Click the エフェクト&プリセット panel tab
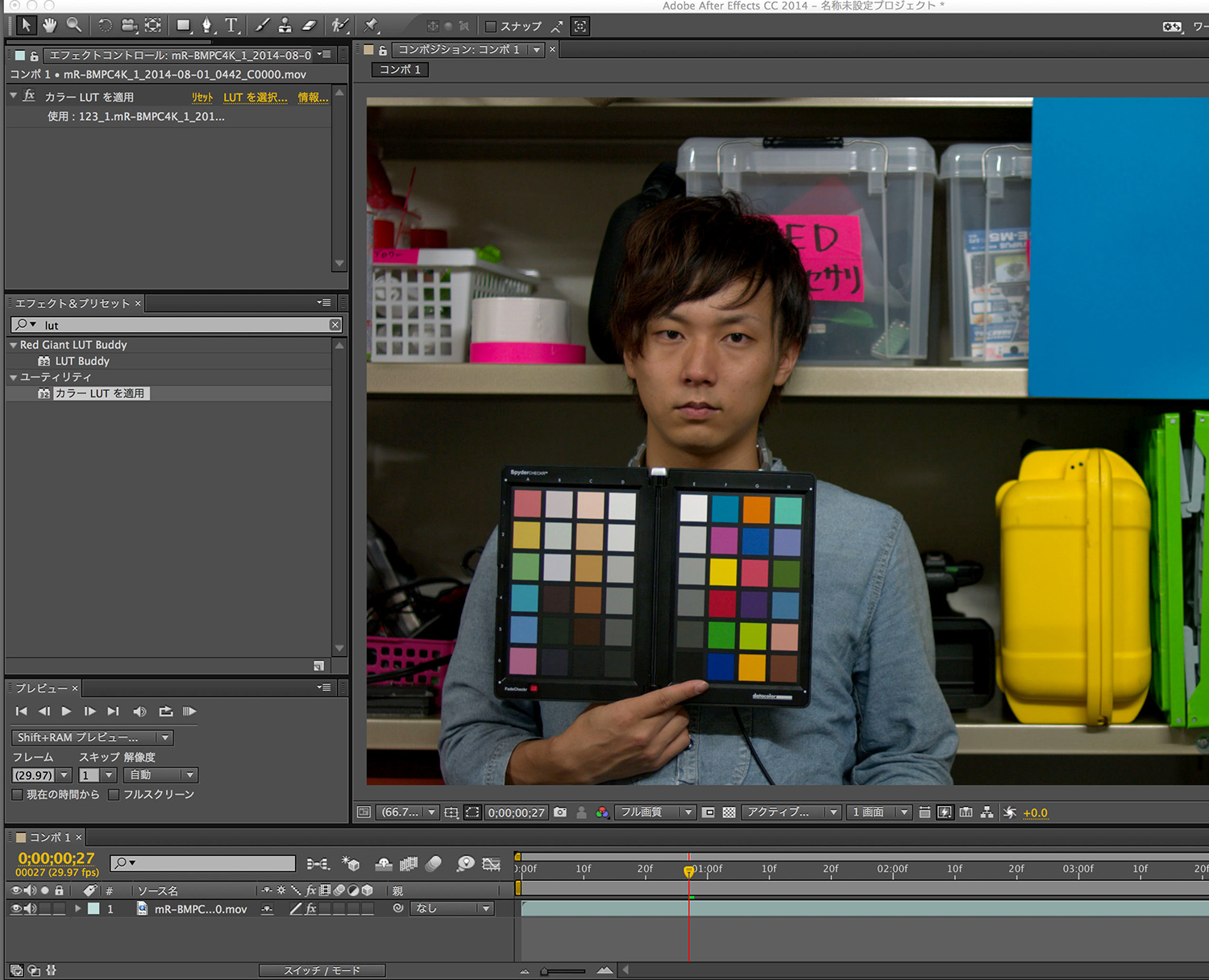Viewport: 1209px width, 980px height. [x=72, y=303]
